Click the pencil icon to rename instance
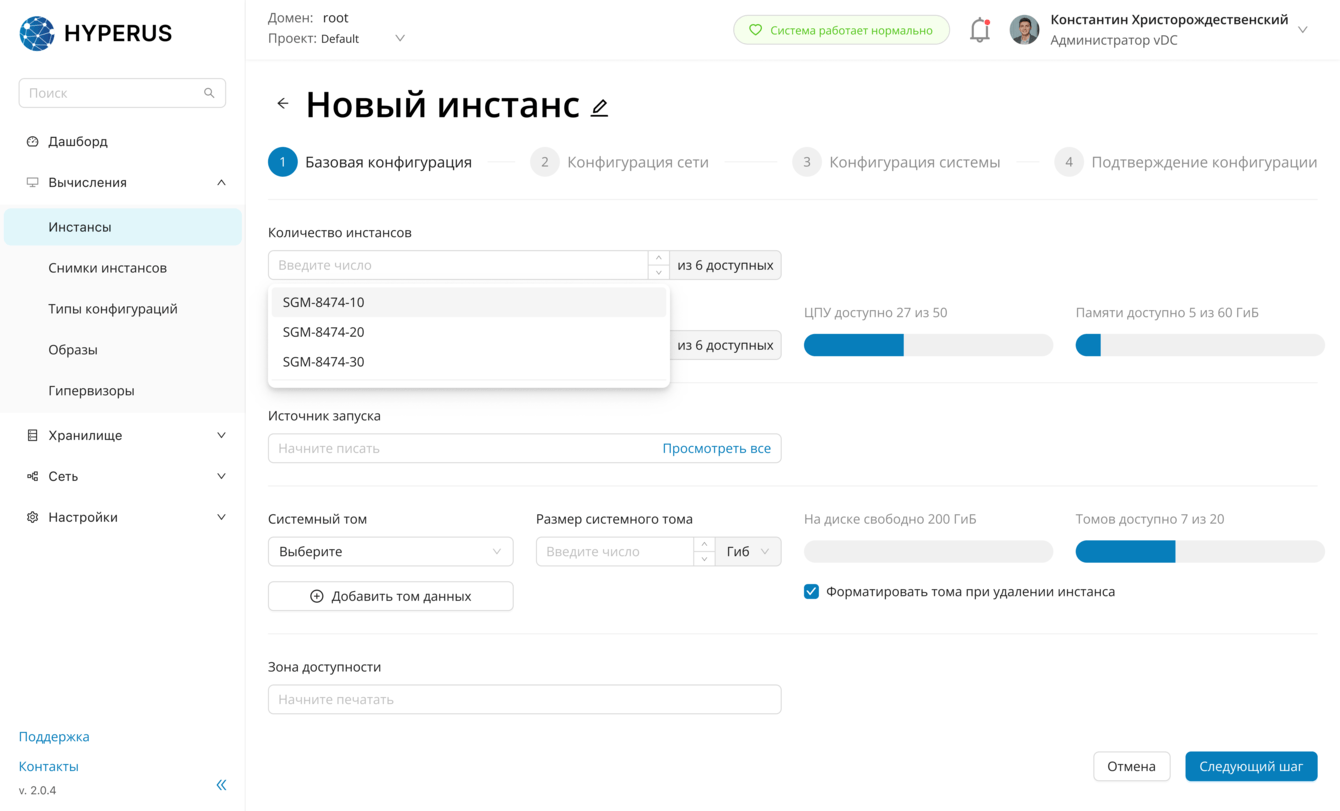Screen dimensions: 1340x811 tap(599, 108)
